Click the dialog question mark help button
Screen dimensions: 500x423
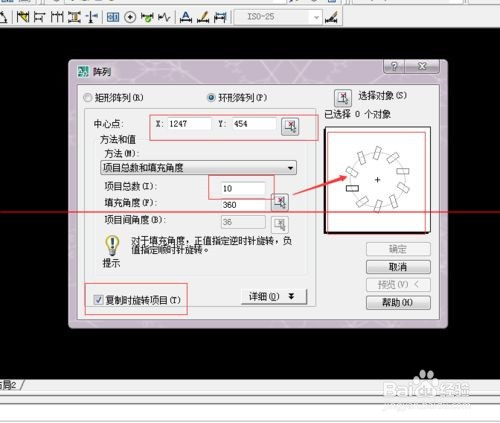394,66
